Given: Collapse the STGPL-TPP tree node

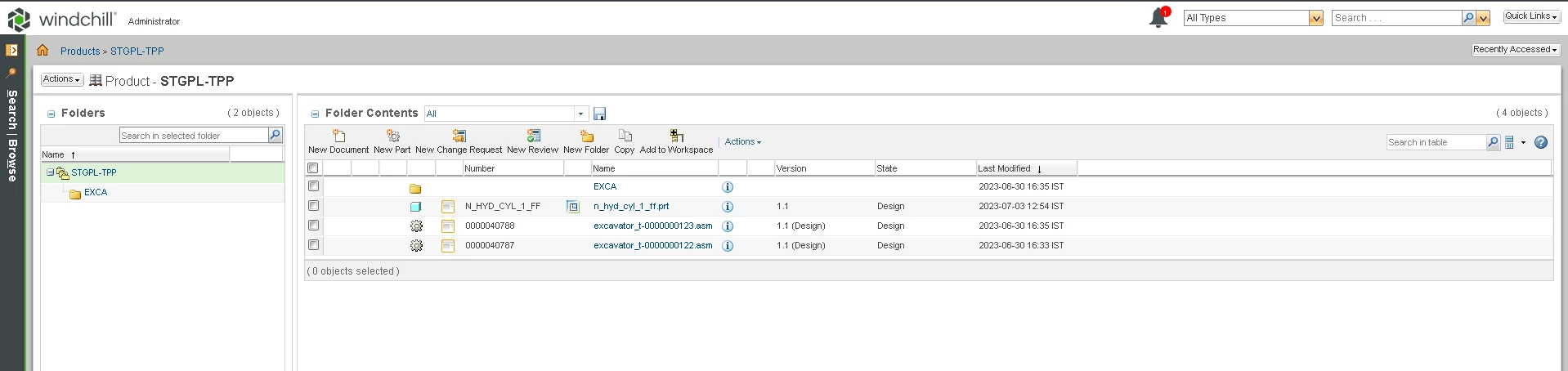Looking at the screenshot, I should click(50, 172).
